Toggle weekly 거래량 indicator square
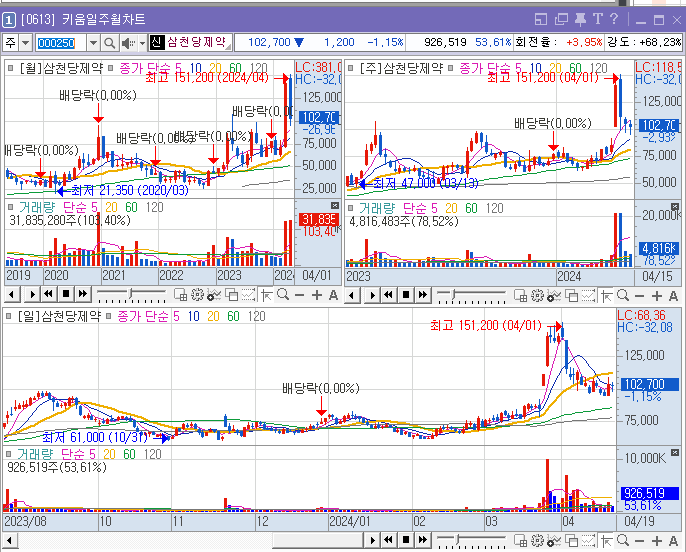The height and width of the screenshot is (552, 686). 351,208
